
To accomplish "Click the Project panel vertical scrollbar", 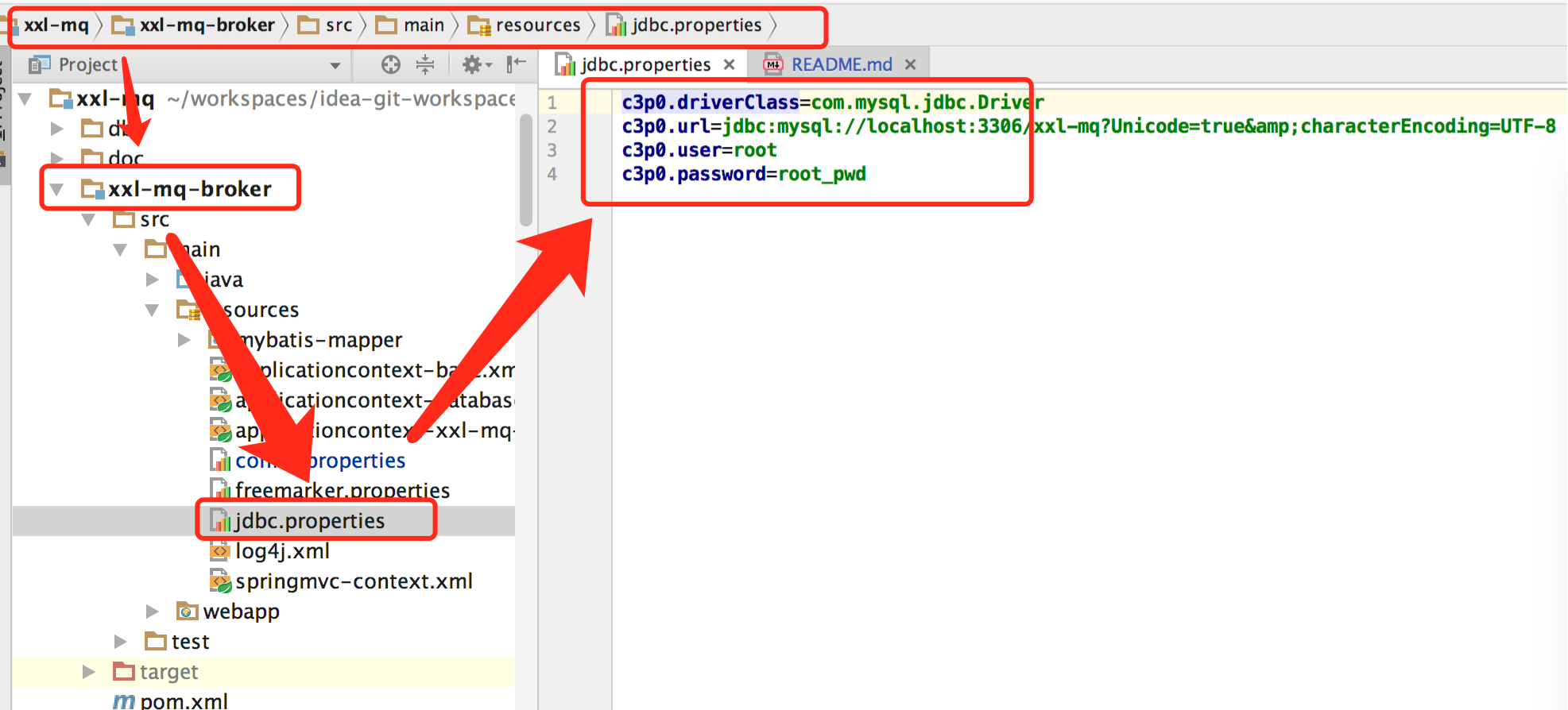I will click(525, 171).
